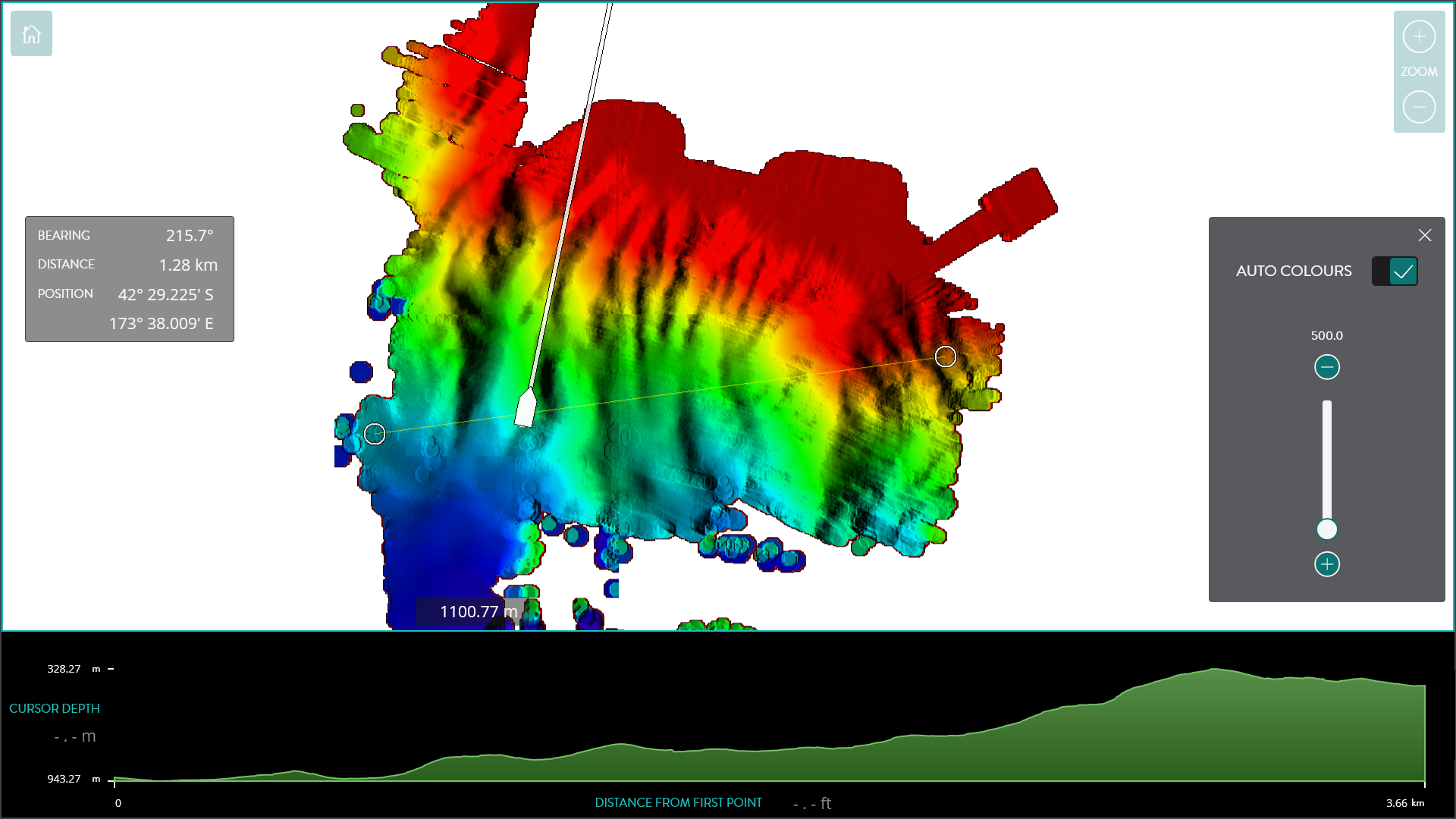Click the Auto Colours label

[x=1294, y=271]
